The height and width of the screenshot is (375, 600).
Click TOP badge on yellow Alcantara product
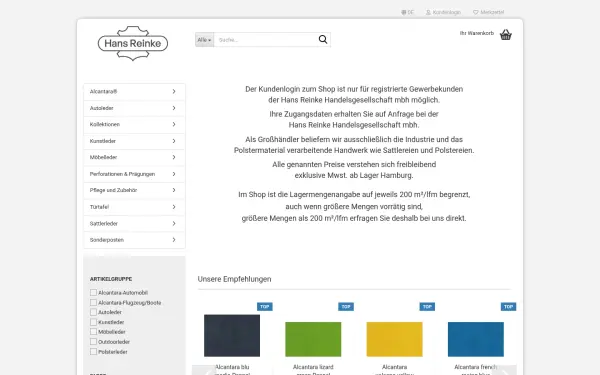point(427,307)
